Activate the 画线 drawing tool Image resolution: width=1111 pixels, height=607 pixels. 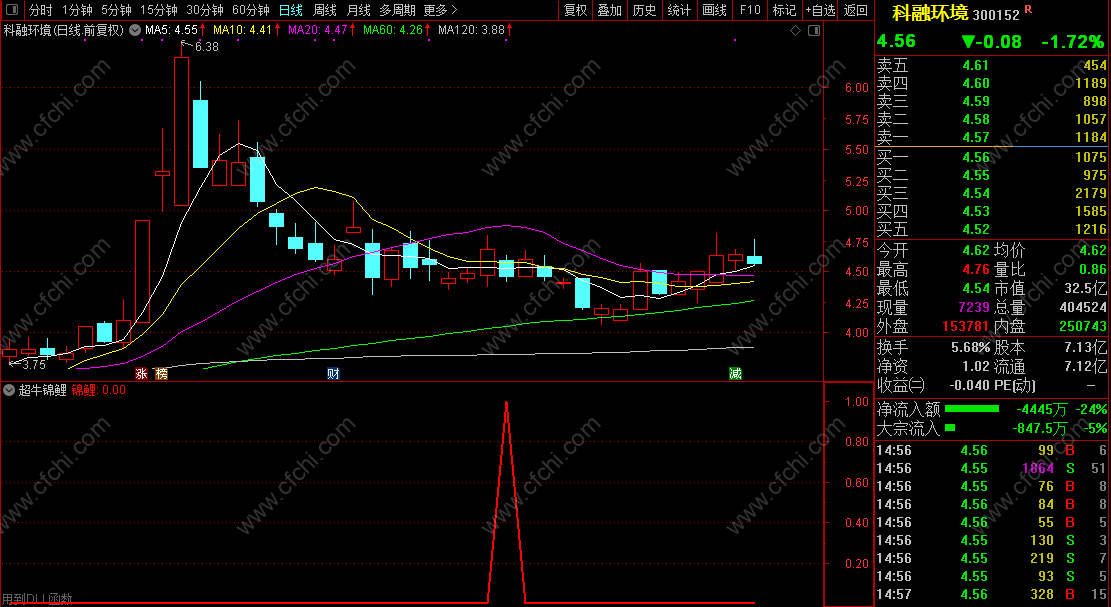(714, 10)
